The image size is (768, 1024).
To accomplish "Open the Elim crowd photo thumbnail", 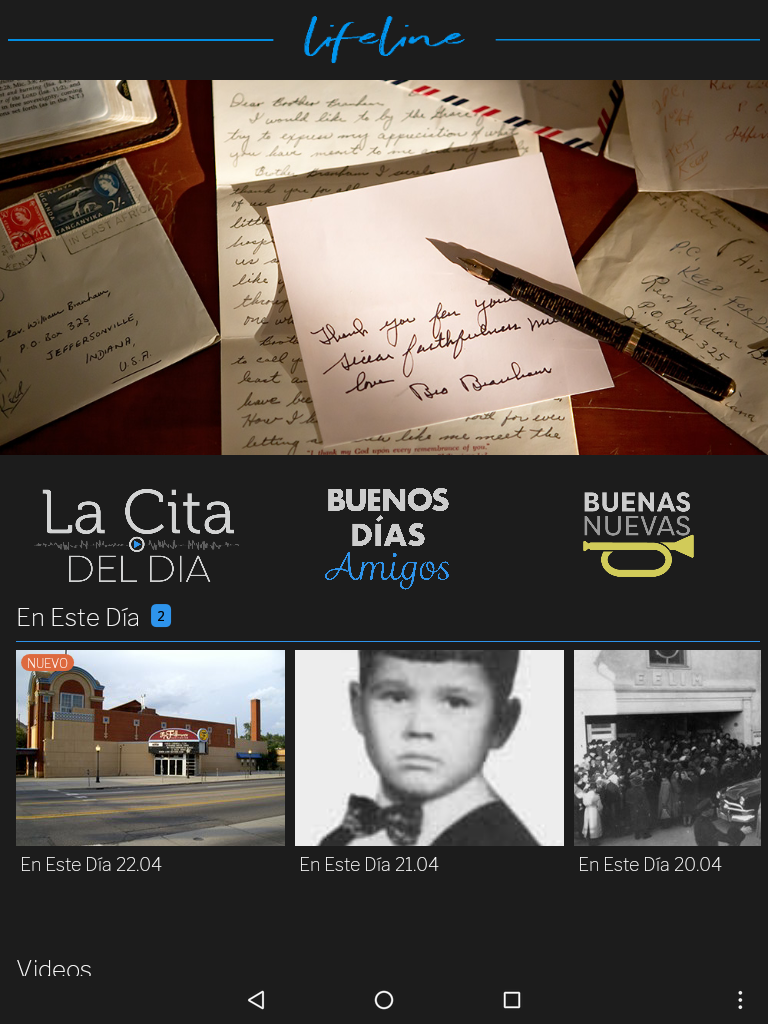I will pyautogui.click(x=667, y=748).
